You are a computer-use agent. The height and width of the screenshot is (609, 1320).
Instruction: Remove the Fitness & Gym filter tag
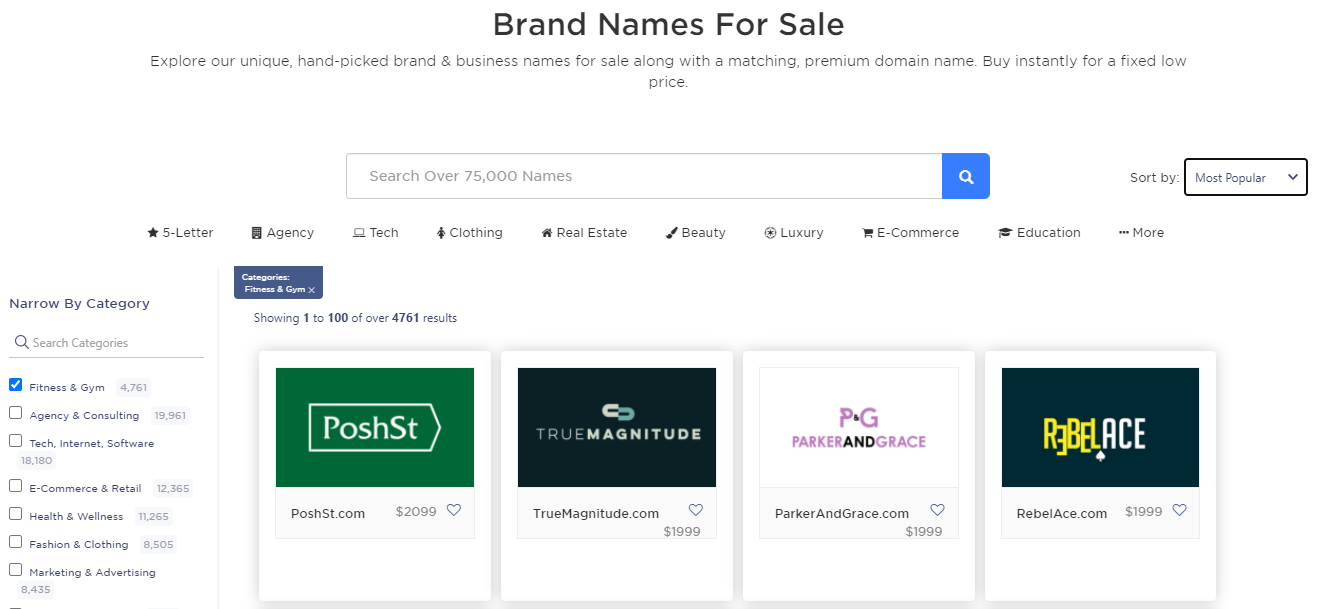(x=312, y=290)
